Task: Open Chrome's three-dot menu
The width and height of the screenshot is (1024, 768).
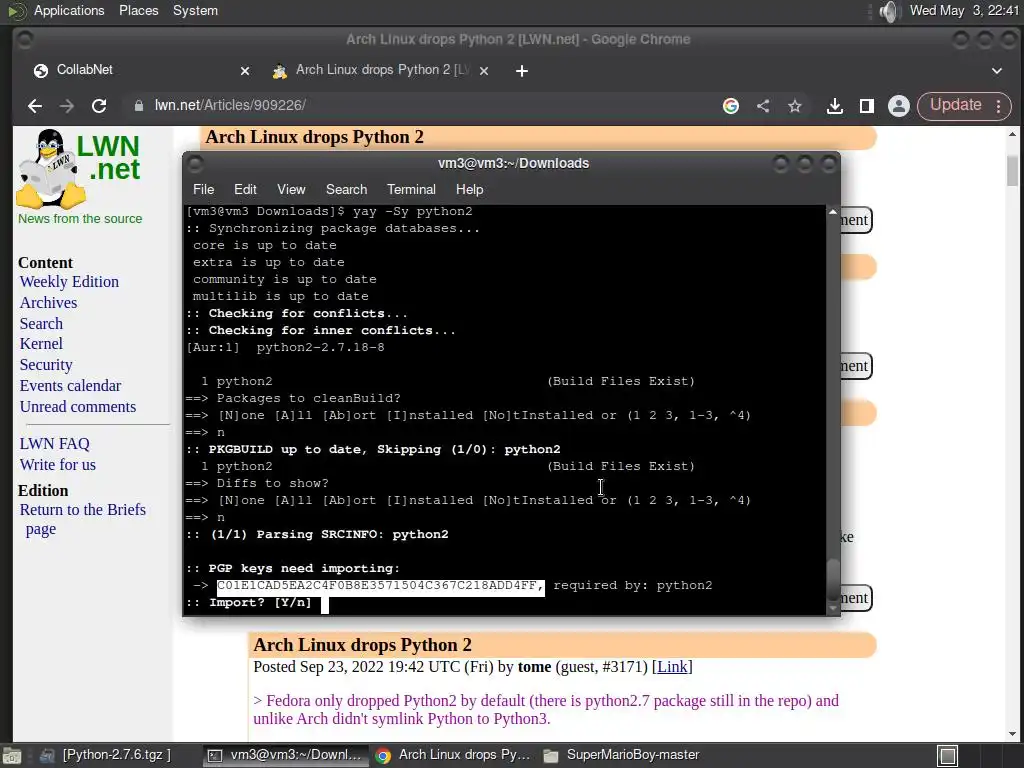Action: [x=999, y=106]
